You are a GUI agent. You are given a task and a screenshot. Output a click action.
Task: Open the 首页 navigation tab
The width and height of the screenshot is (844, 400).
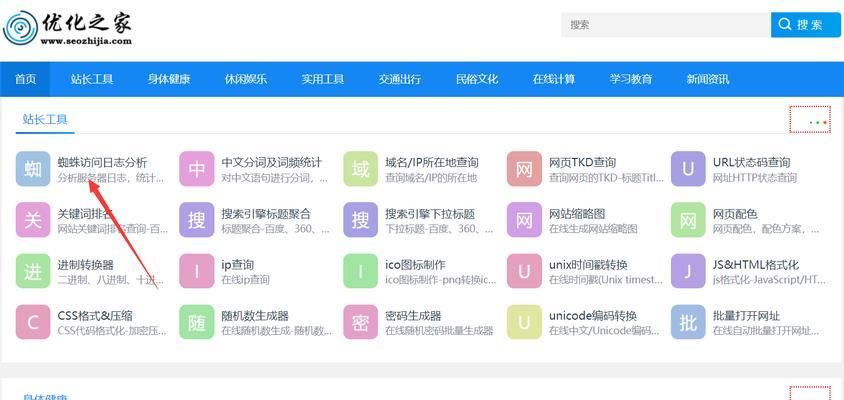tap(25, 79)
